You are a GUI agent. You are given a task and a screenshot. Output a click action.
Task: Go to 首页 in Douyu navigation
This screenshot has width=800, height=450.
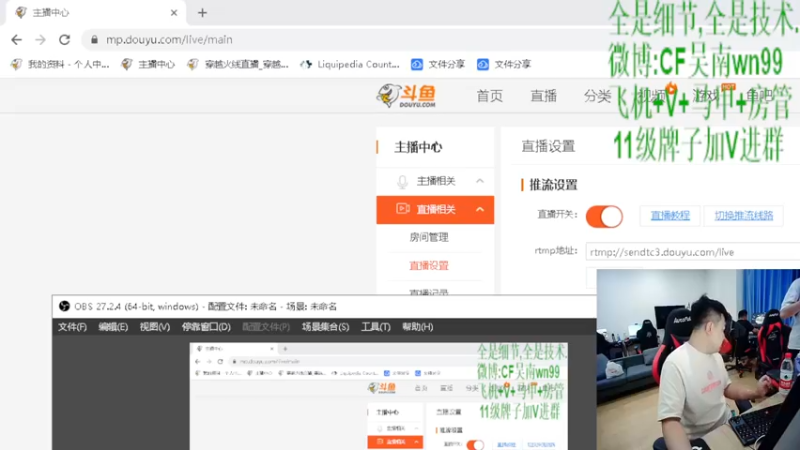[x=490, y=96]
